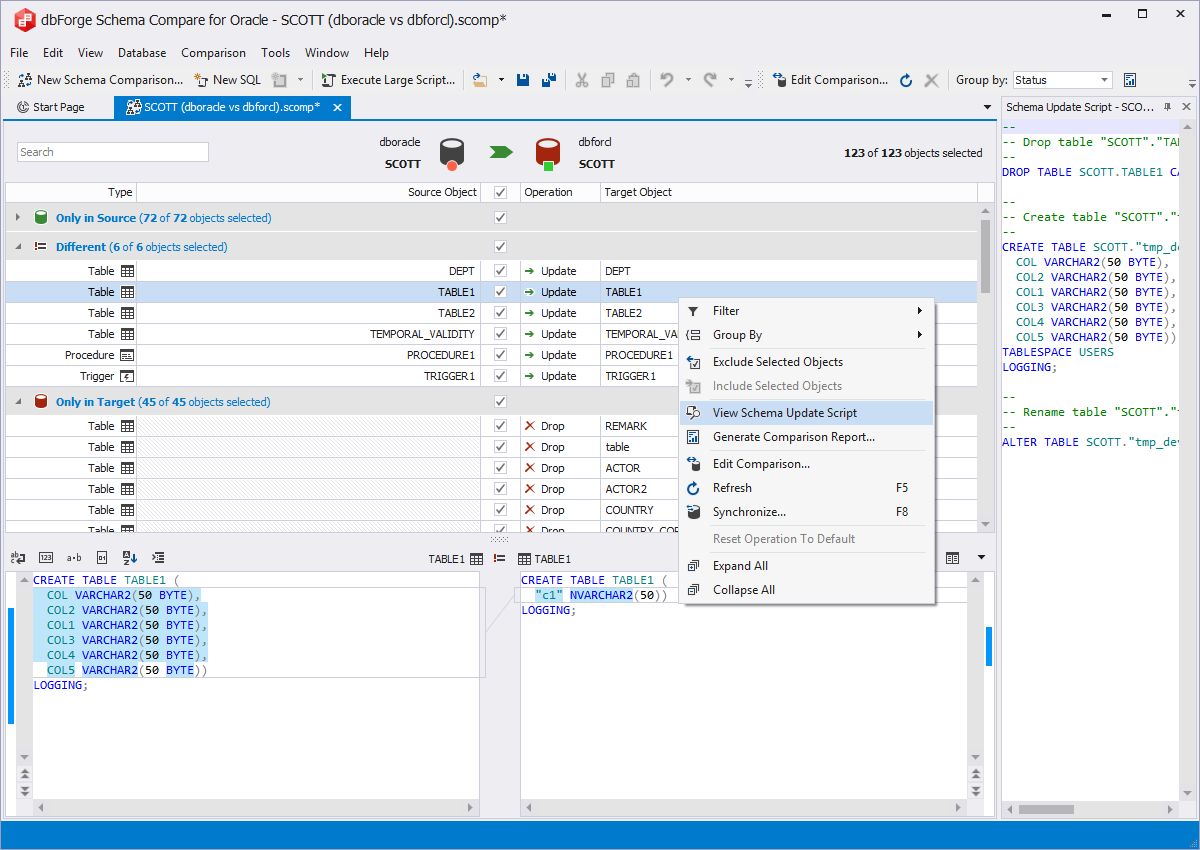Image resolution: width=1200 pixels, height=850 pixels.
Task: Open the Undo history dropdown arrow
Action: (688, 80)
